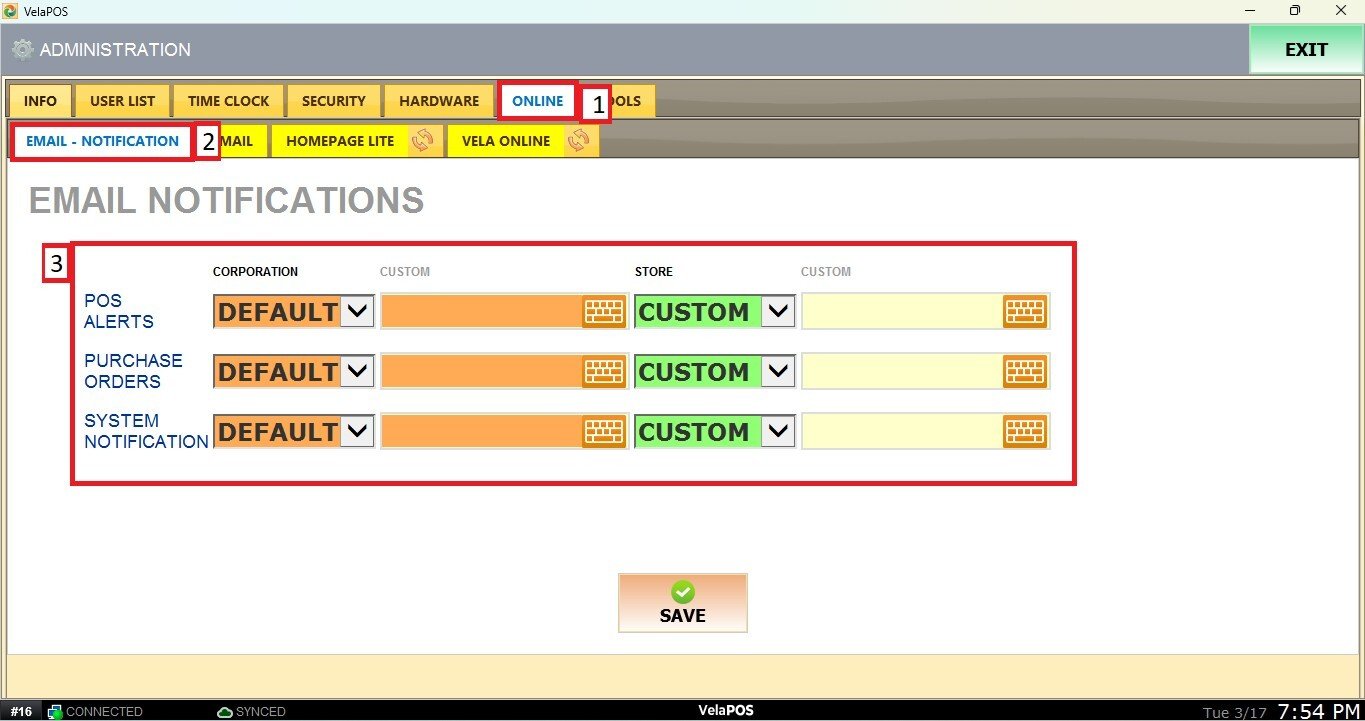This screenshot has width=1365, height=721.
Task: Expand POS Alerts store CUSTOM dropdown
Action: click(x=779, y=312)
